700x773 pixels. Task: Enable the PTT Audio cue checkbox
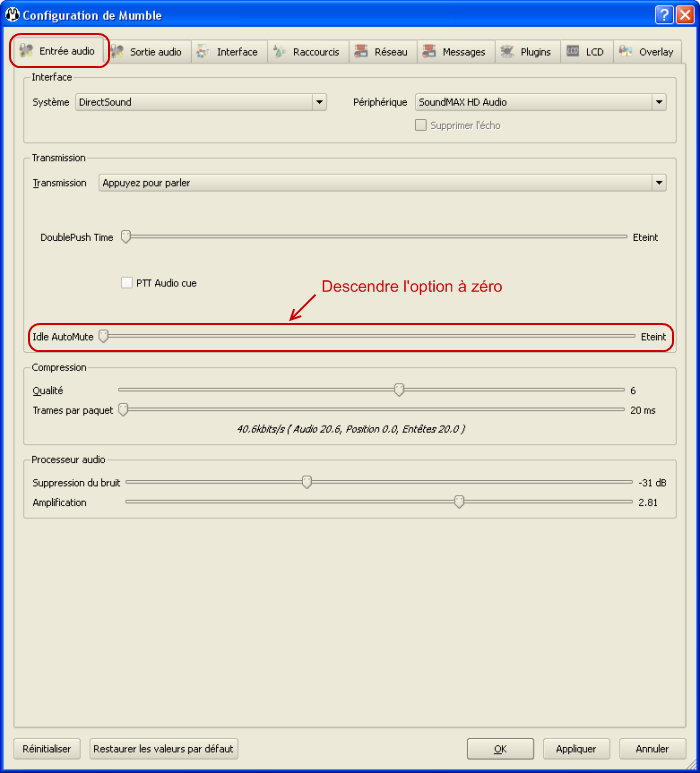127,283
